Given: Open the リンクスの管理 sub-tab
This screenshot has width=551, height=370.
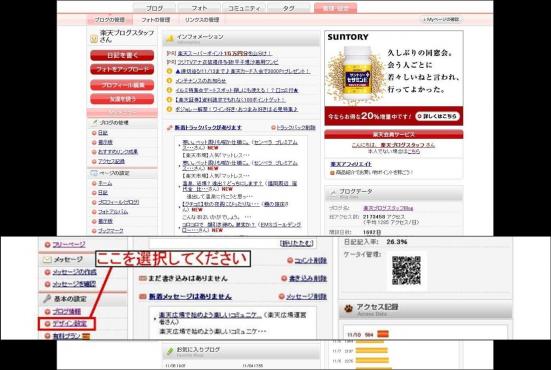Looking at the screenshot, I should pos(202,20).
